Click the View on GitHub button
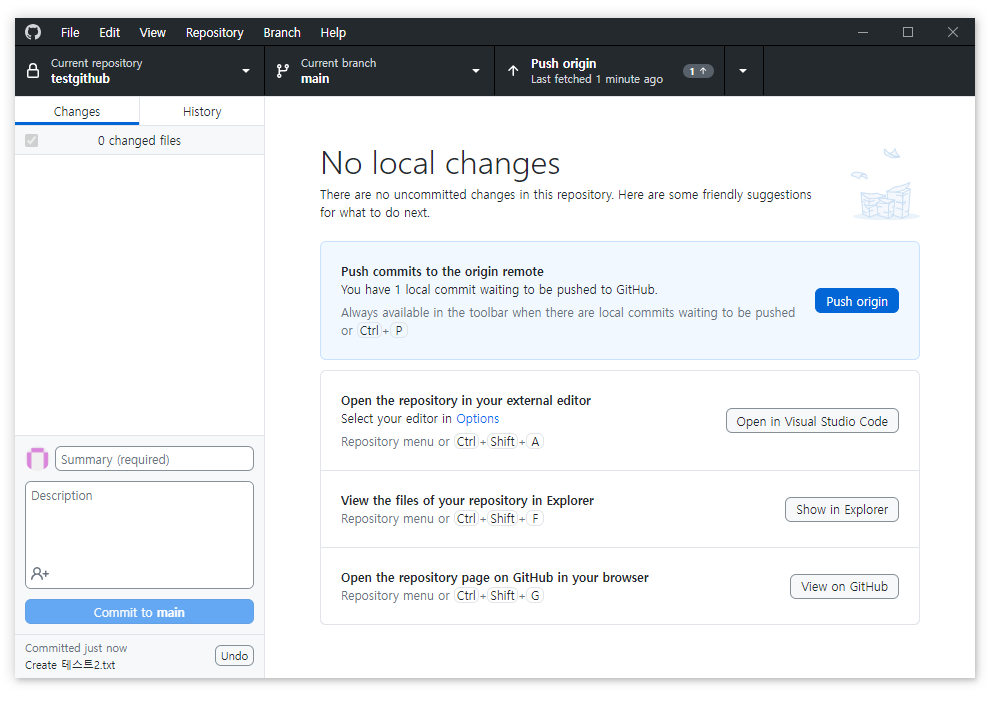This screenshot has width=1005, height=701. pos(845,586)
